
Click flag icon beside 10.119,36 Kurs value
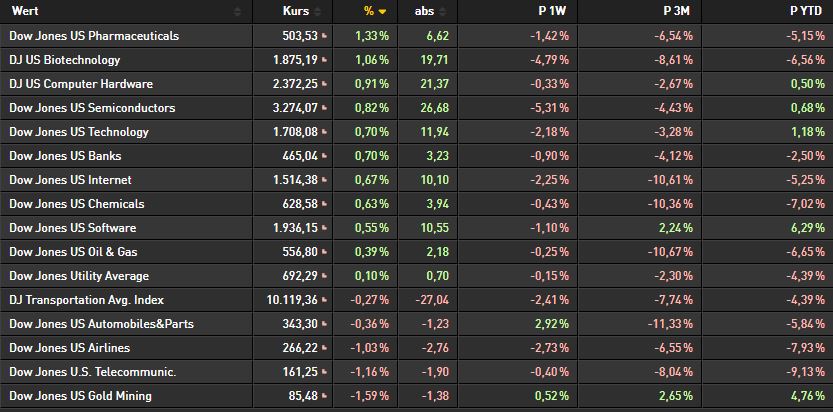[325, 301]
